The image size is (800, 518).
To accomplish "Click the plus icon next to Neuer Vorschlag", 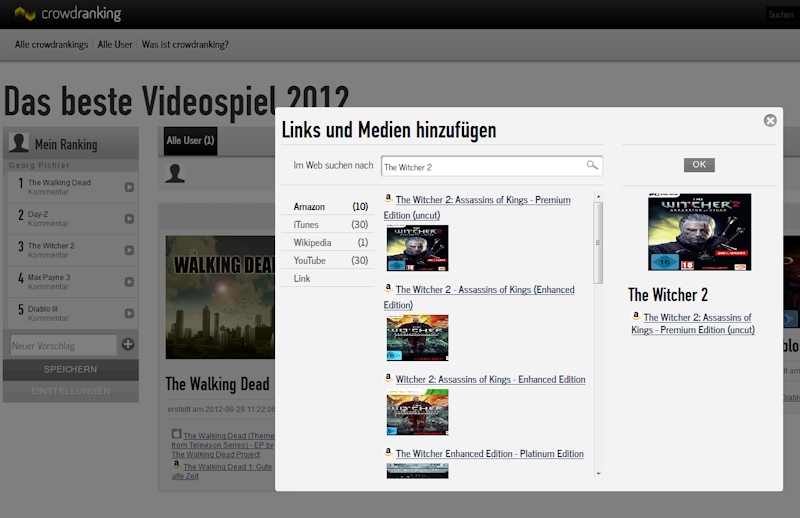I will 128,344.
